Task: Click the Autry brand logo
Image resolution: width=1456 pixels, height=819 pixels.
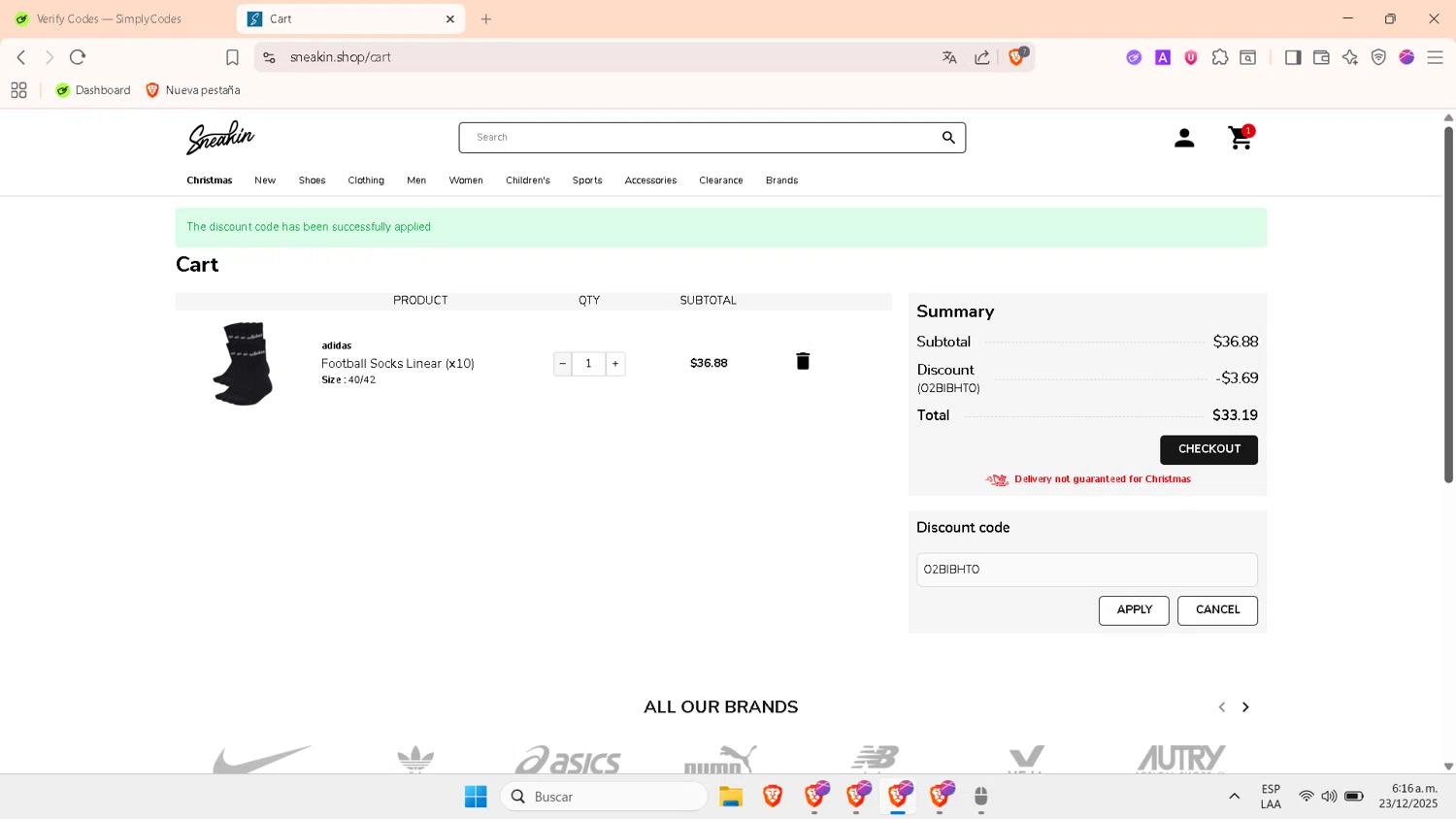Action: 1181,759
